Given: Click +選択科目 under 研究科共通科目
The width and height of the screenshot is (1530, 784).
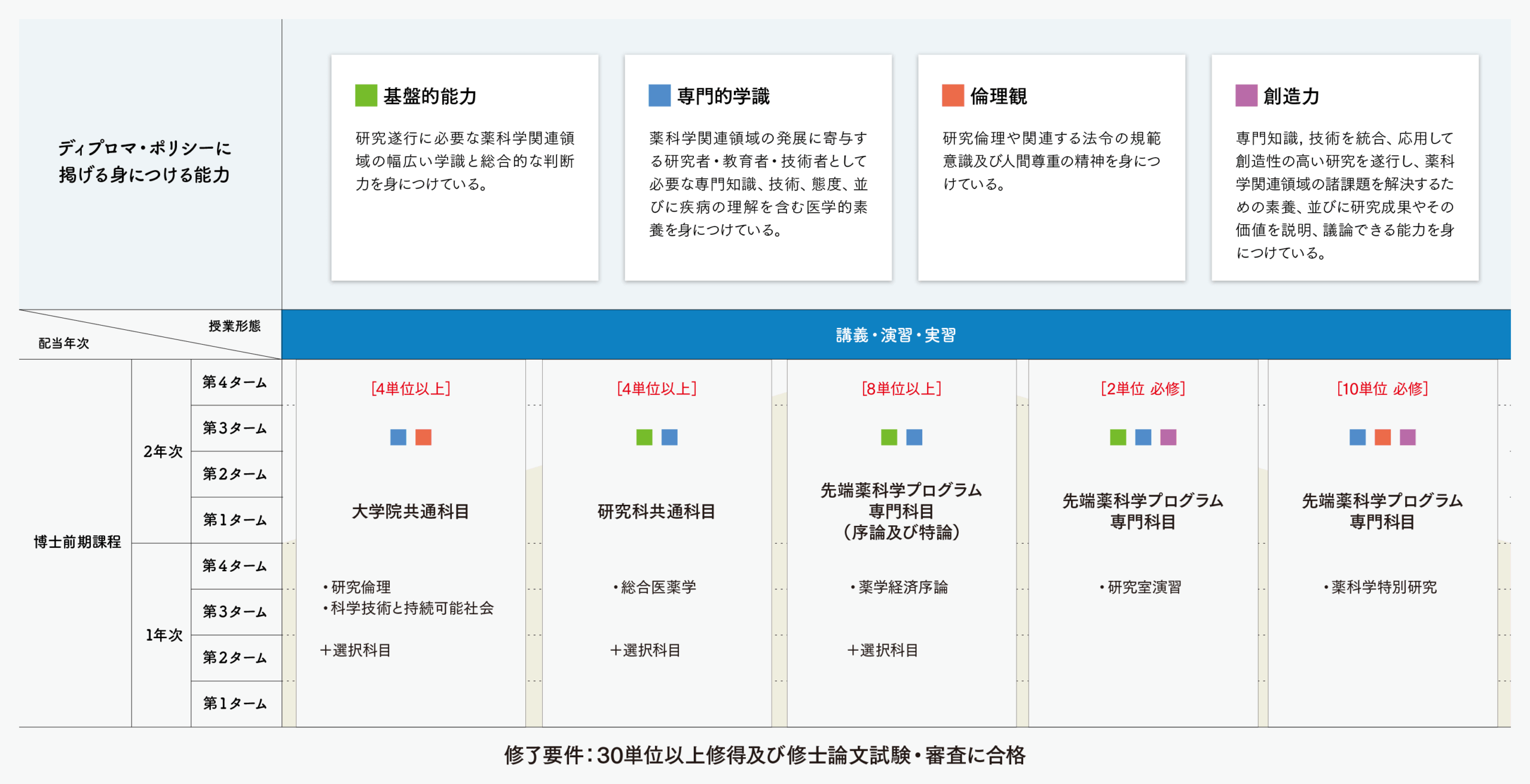Looking at the screenshot, I should click(x=645, y=650).
